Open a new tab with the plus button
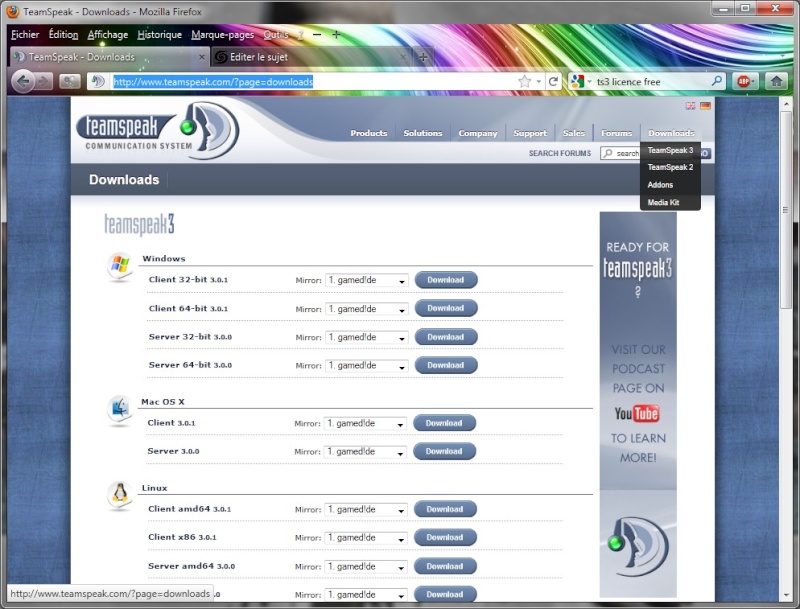This screenshot has height=609, width=800. (x=423, y=57)
